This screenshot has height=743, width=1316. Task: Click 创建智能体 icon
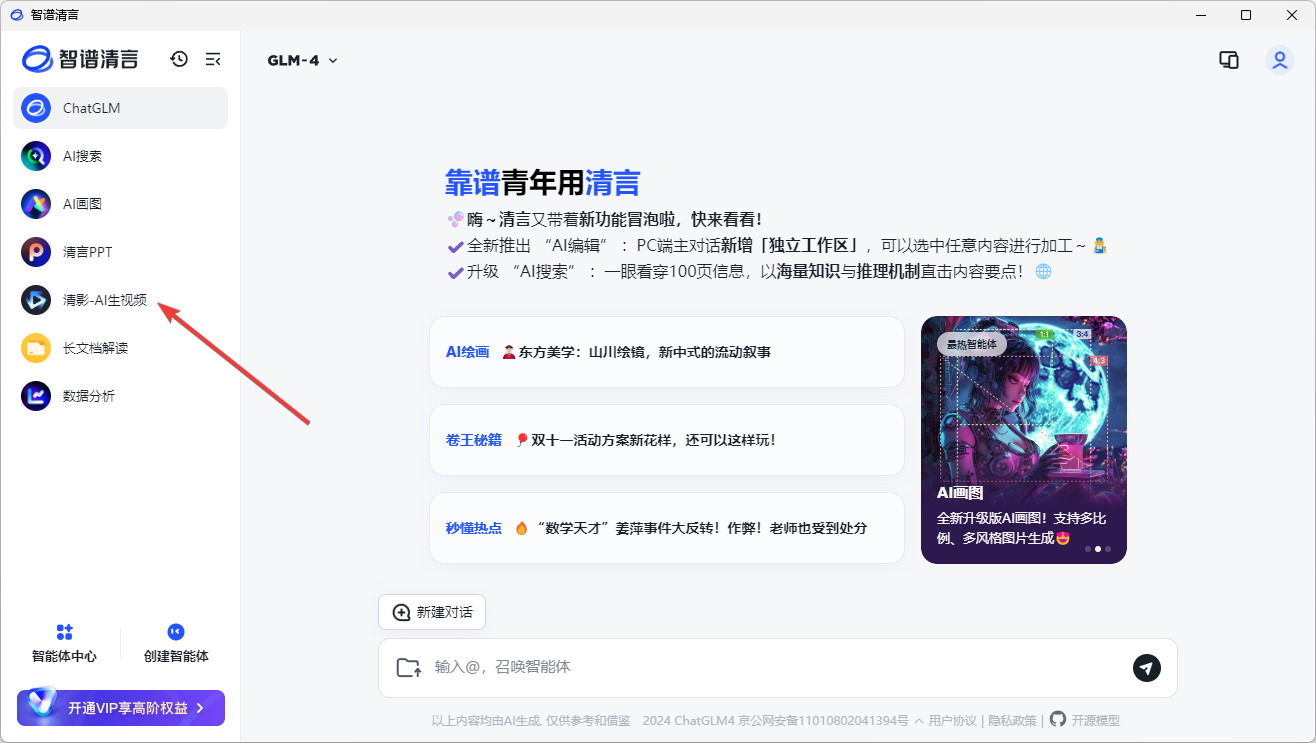[x=176, y=632]
